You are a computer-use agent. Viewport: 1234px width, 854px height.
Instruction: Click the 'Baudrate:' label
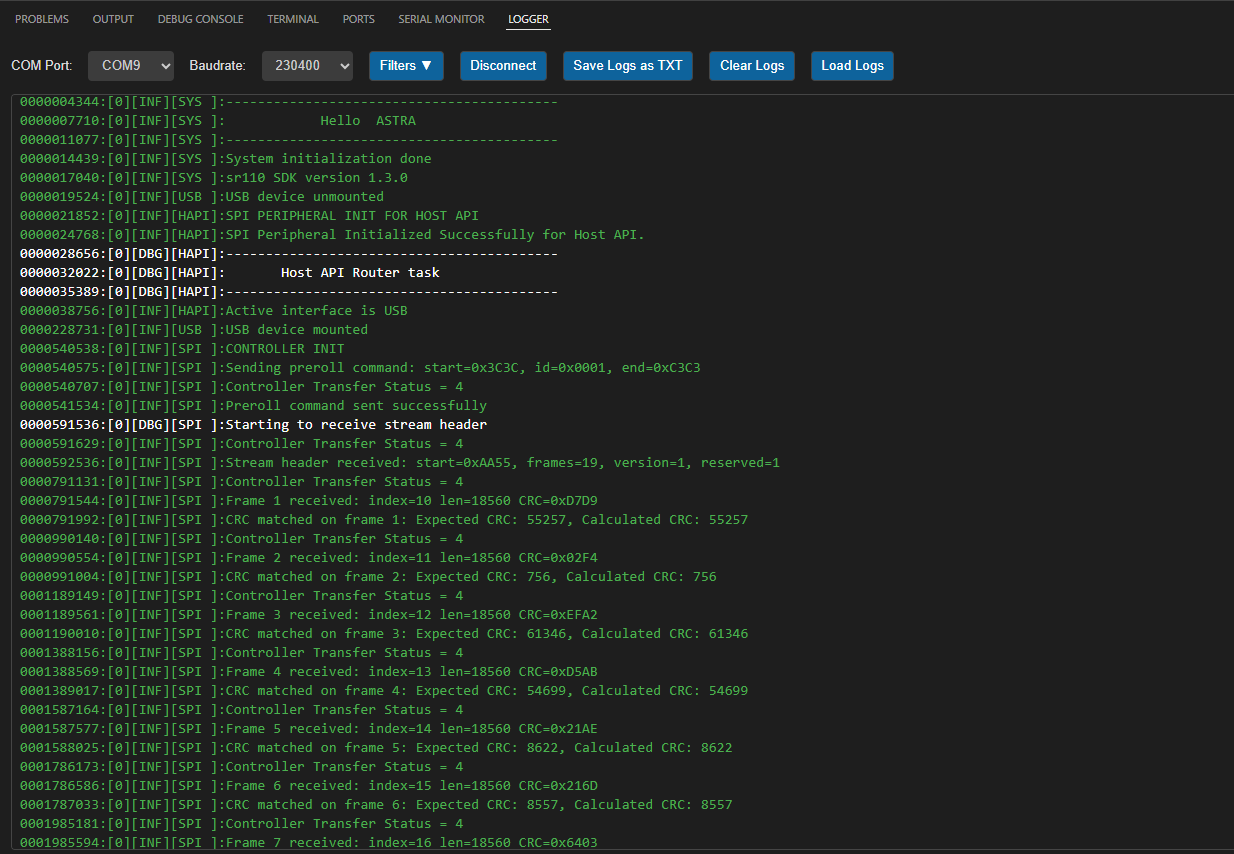click(218, 66)
